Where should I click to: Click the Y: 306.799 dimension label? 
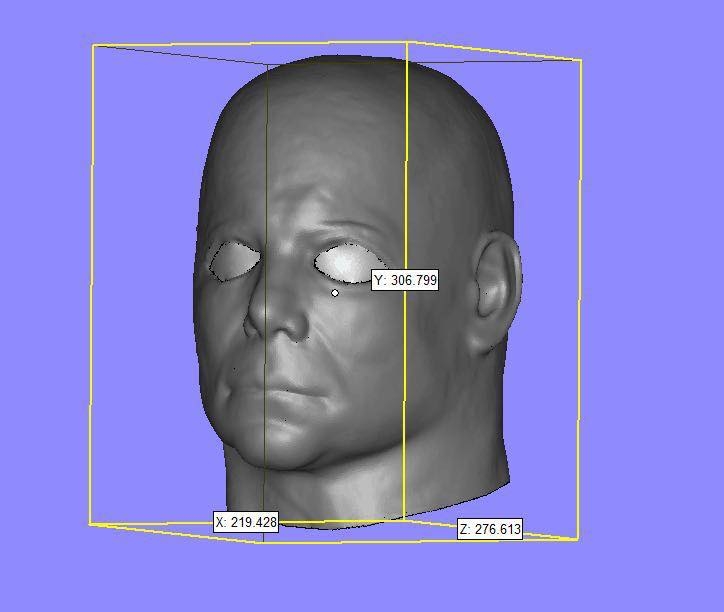pyautogui.click(x=405, y=281)
